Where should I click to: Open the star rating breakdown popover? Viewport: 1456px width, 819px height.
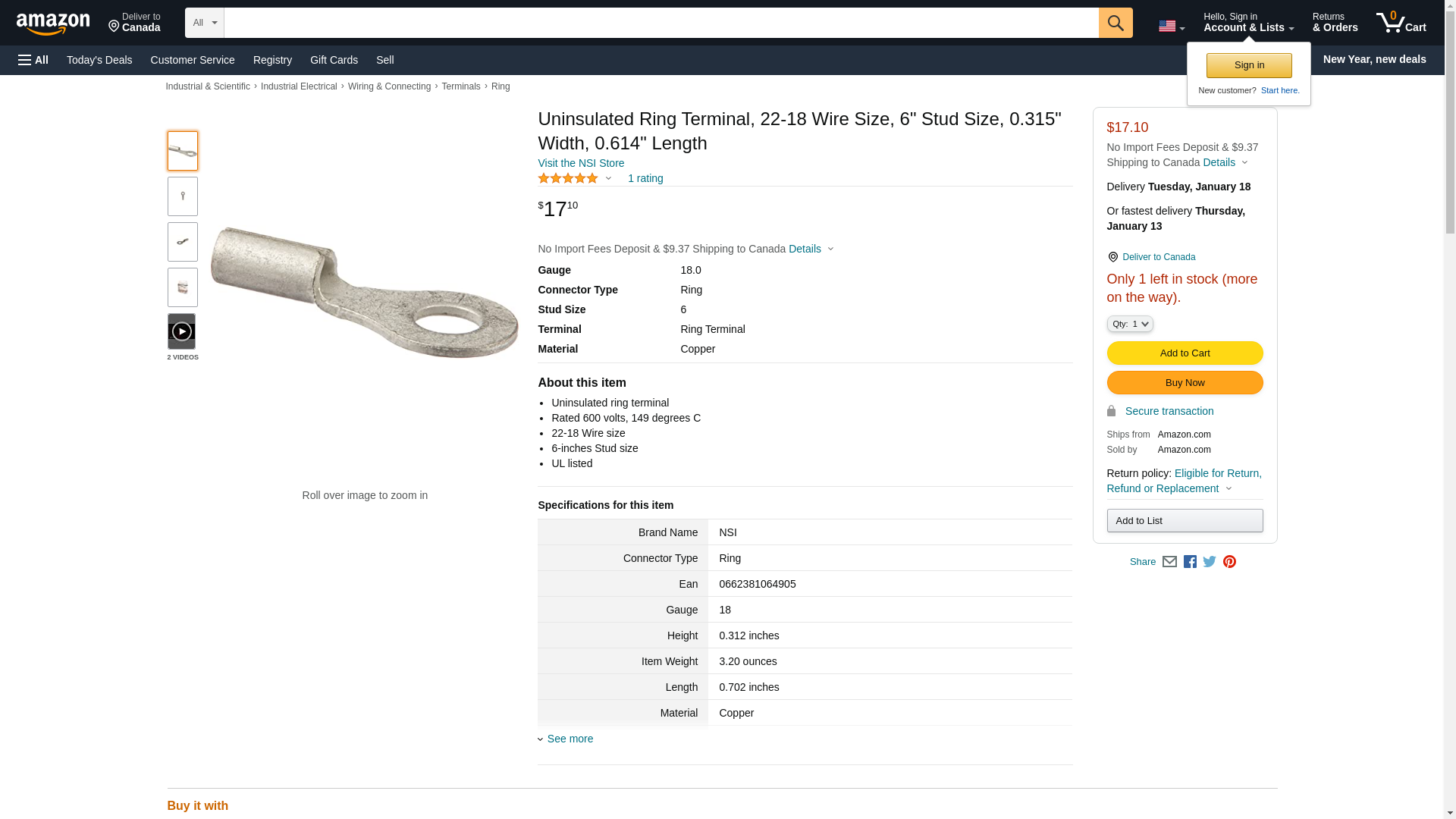pos(575,179)
